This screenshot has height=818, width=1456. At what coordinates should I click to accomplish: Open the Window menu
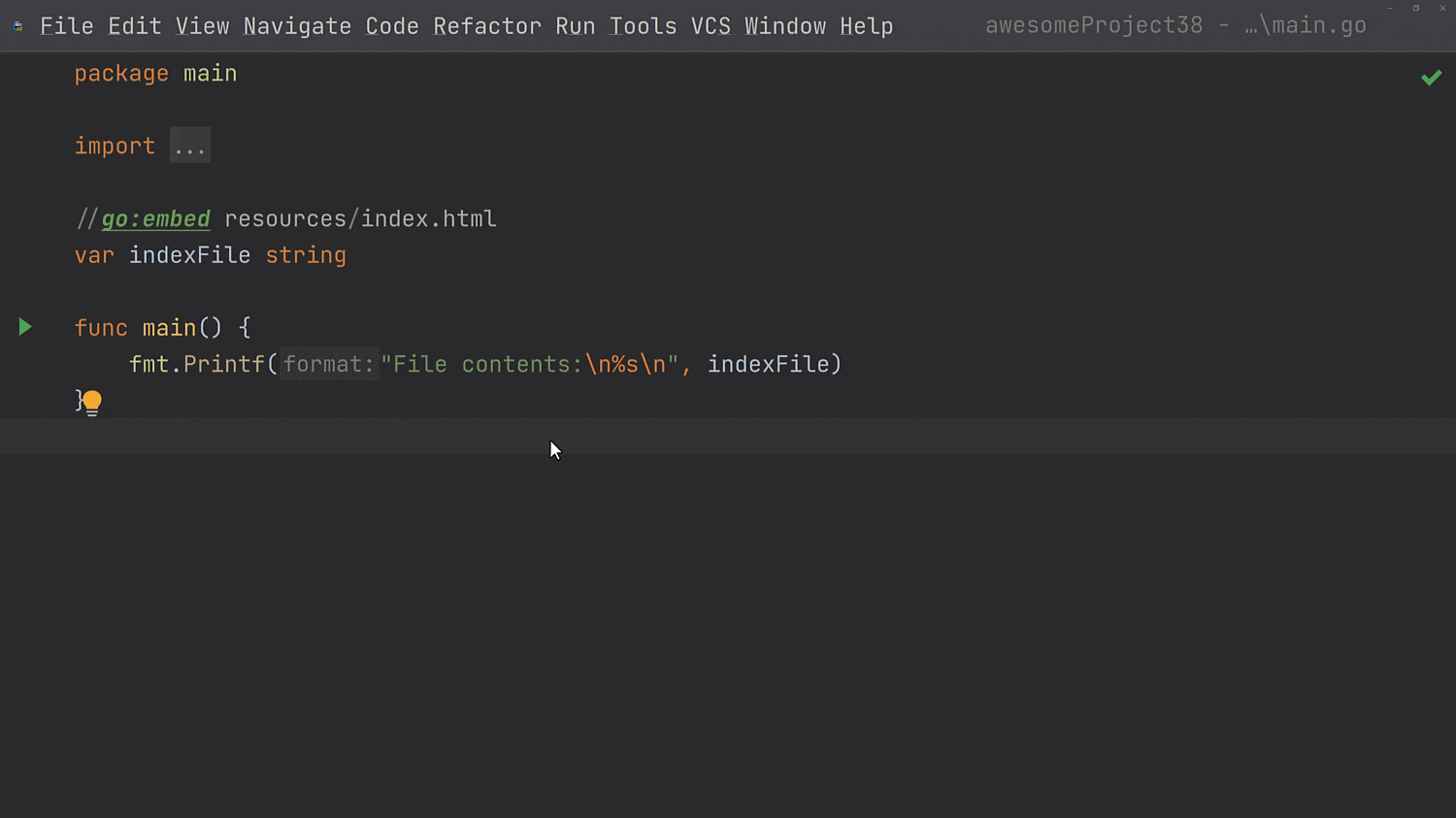tap(784, 26)
